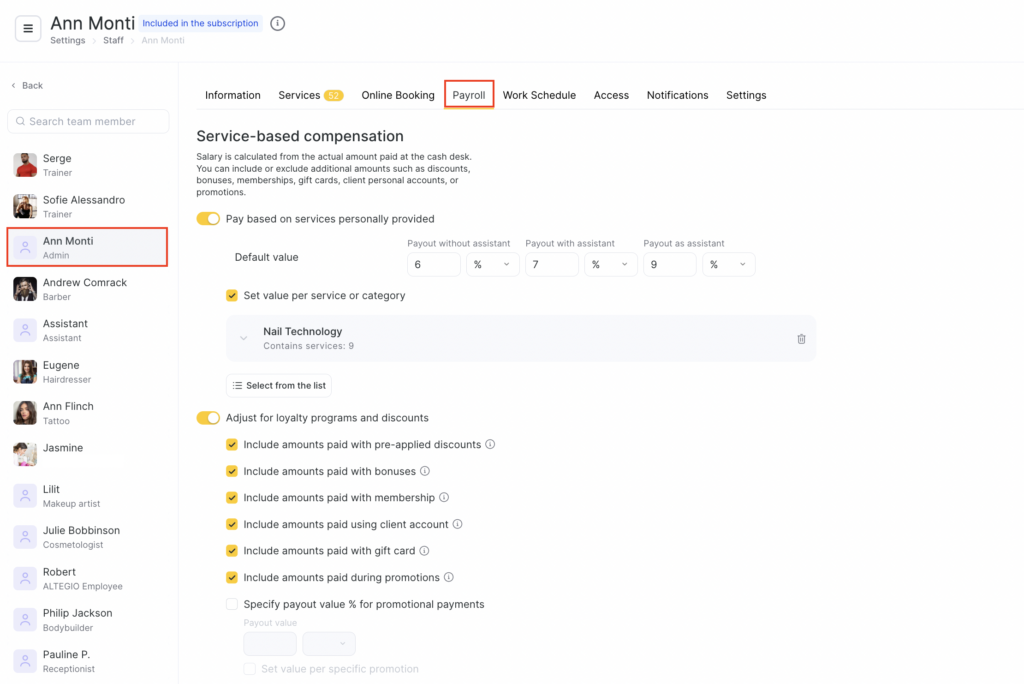1024x684 pixels.
Task: Click the Search team member field
Action: 88,121
